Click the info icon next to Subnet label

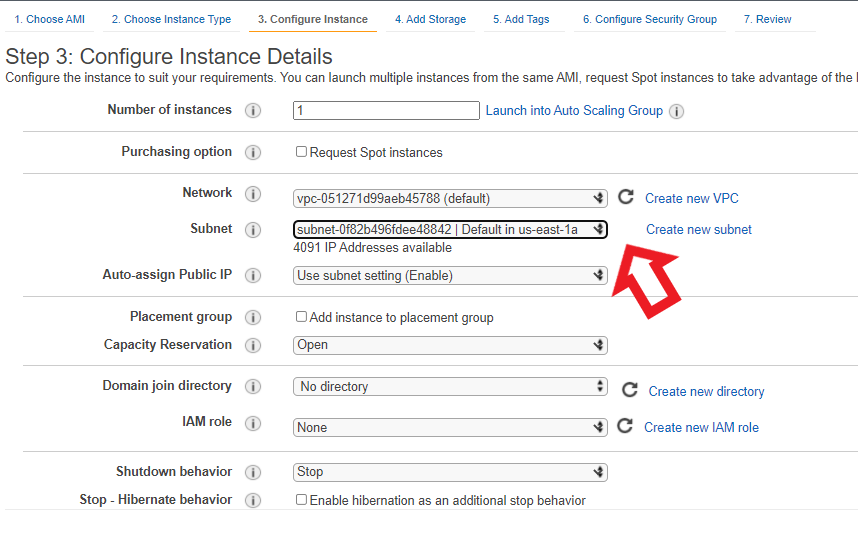point(253,230)
